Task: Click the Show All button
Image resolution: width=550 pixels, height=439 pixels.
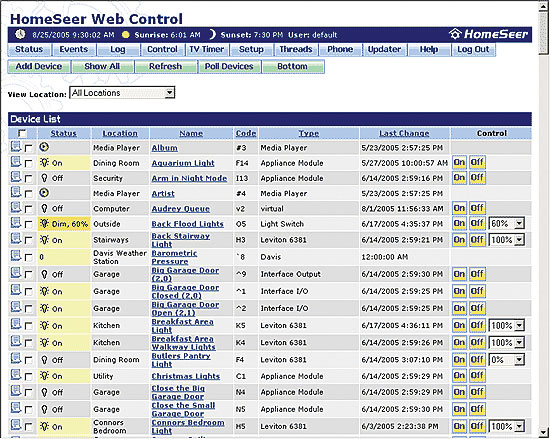Action: coord(102,66)
